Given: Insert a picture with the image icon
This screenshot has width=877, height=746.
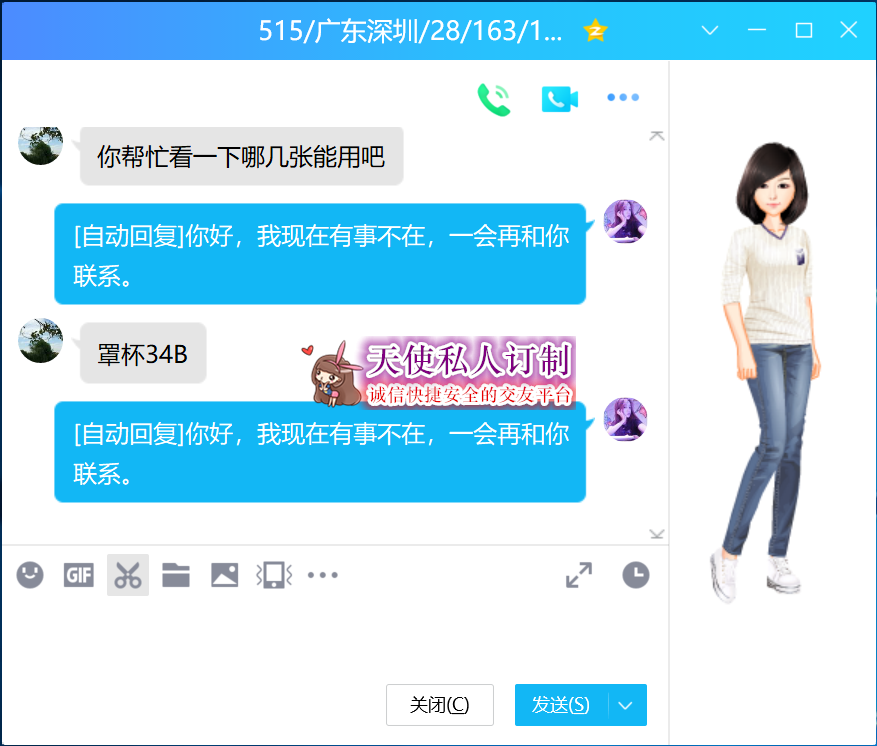Looking at the screenshot, I should pos(224,575).
